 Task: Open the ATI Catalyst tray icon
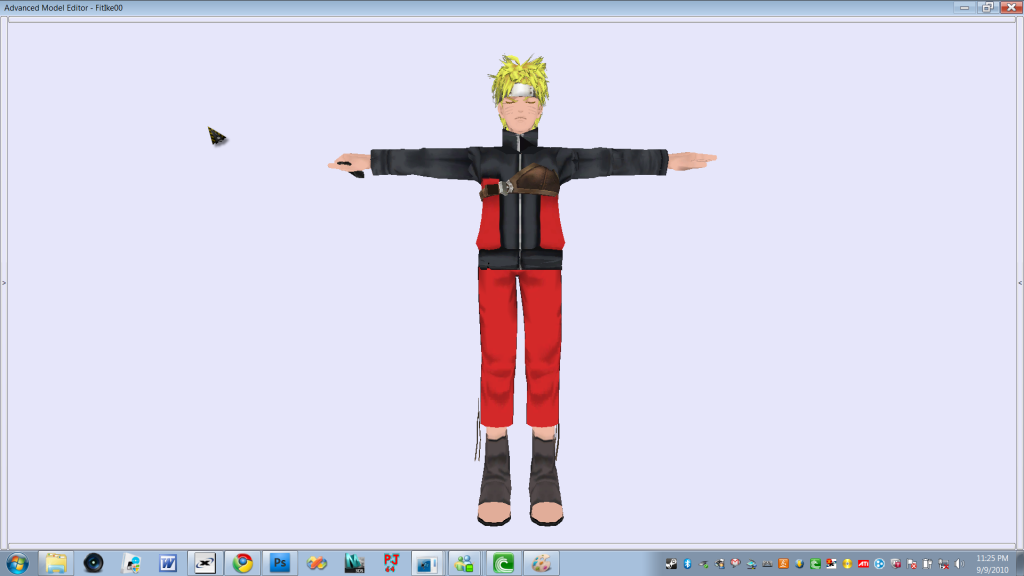(x=863, y=564)
